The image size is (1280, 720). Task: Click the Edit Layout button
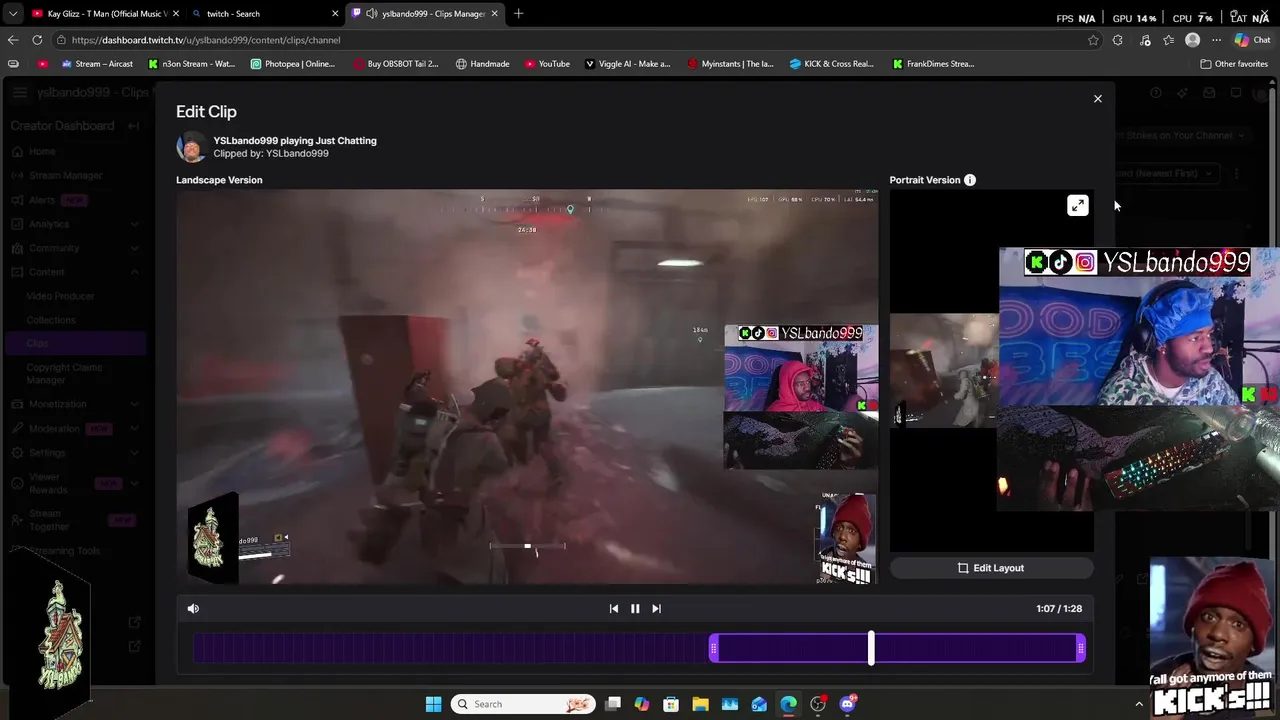tap(991, 568)
